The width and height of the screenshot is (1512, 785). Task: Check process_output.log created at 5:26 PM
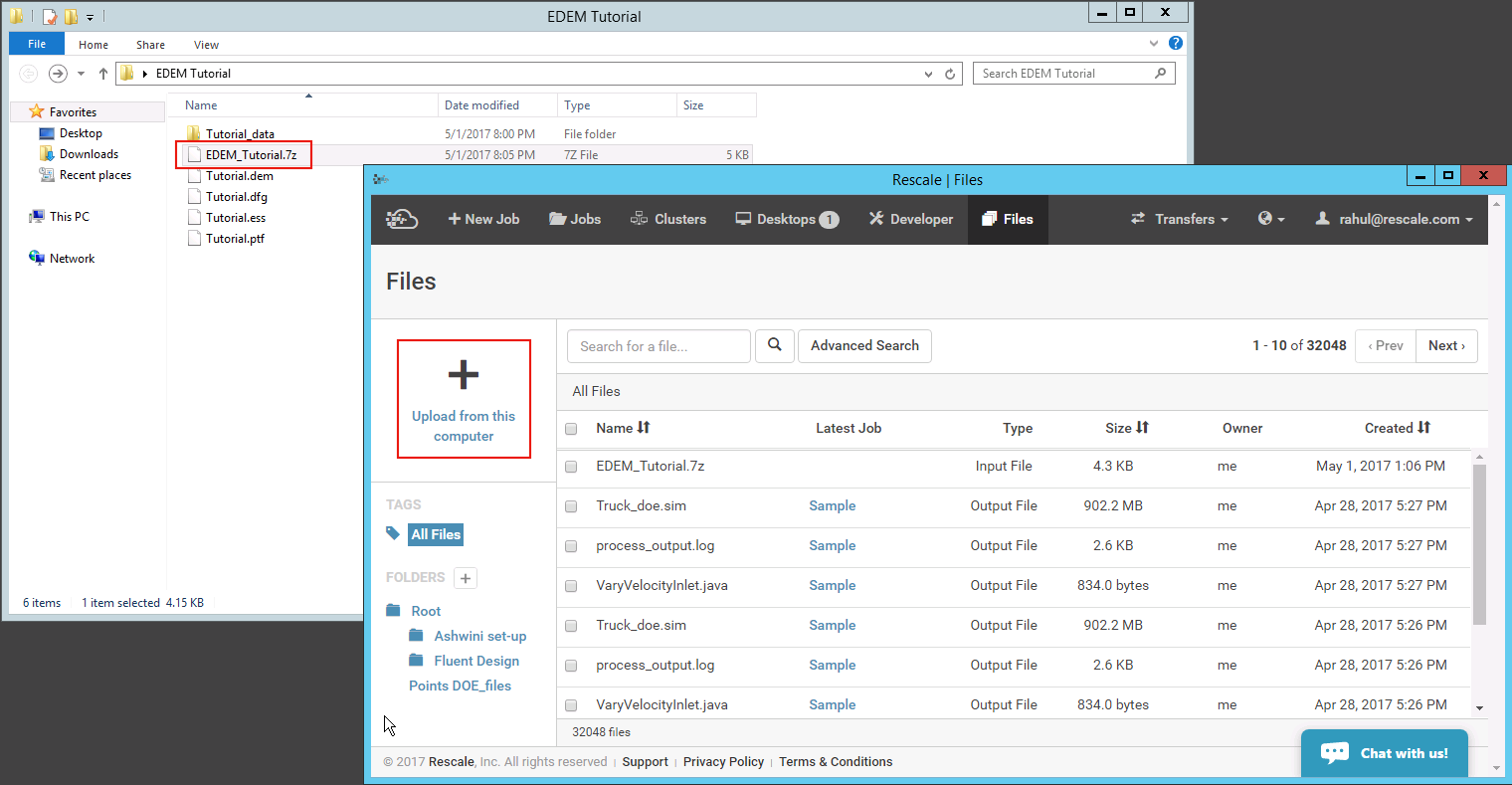click(x=571, y=666)
